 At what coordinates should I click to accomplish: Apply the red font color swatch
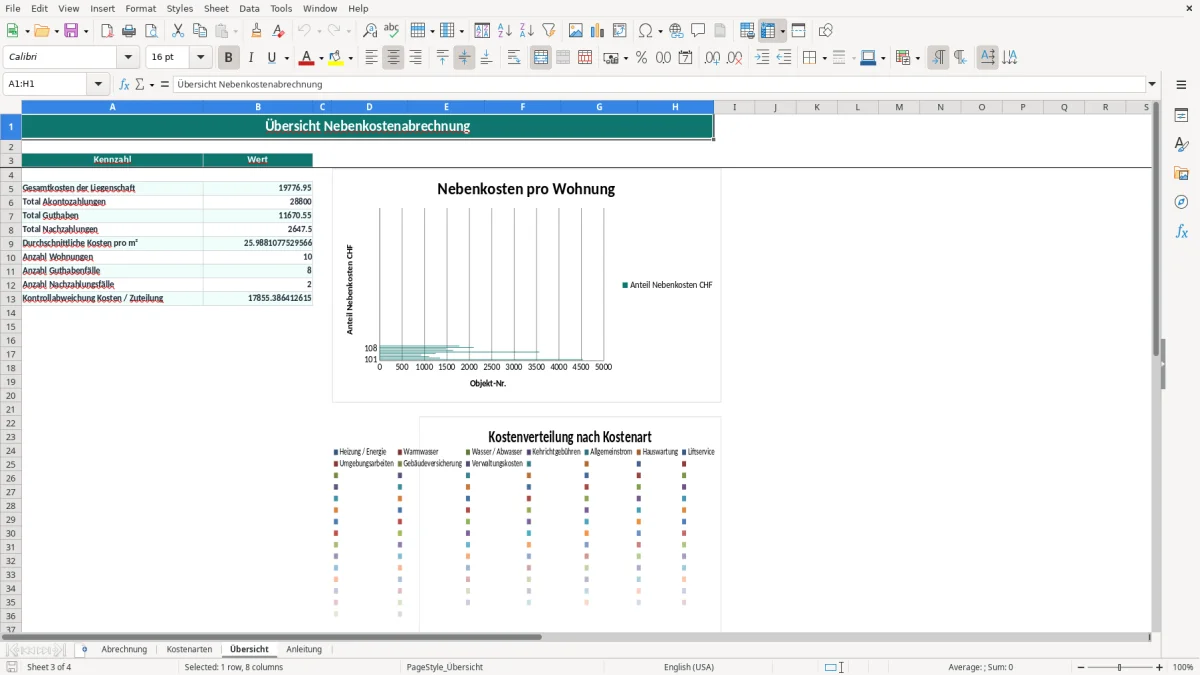[307, 58]
